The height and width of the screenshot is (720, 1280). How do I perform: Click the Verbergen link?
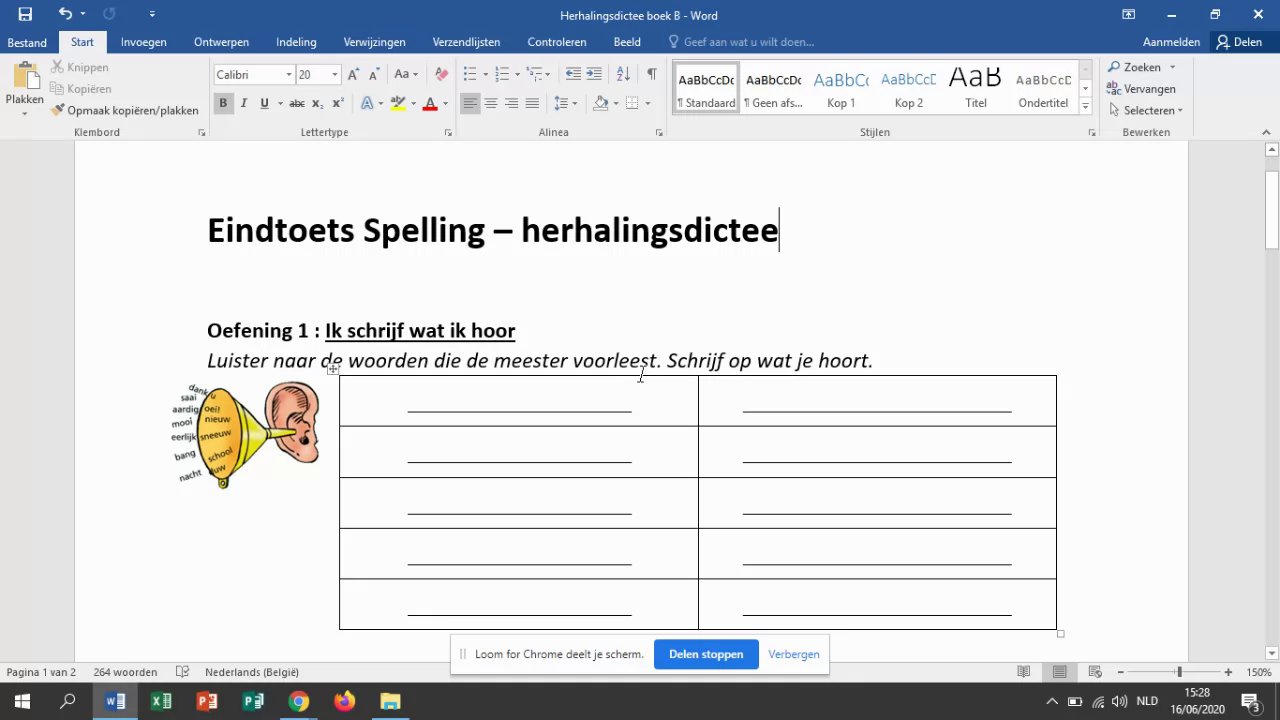pos(794,654)
